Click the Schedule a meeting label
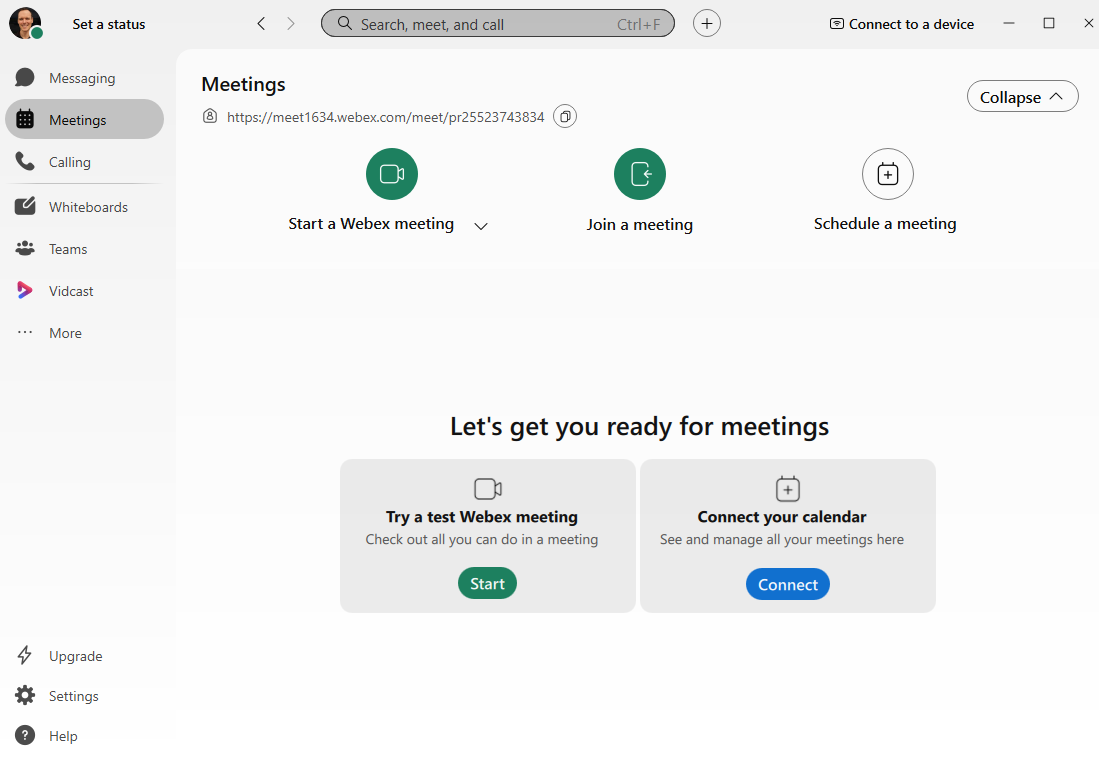This screenshot has width=1099, height=757. (x=885, y=224)
